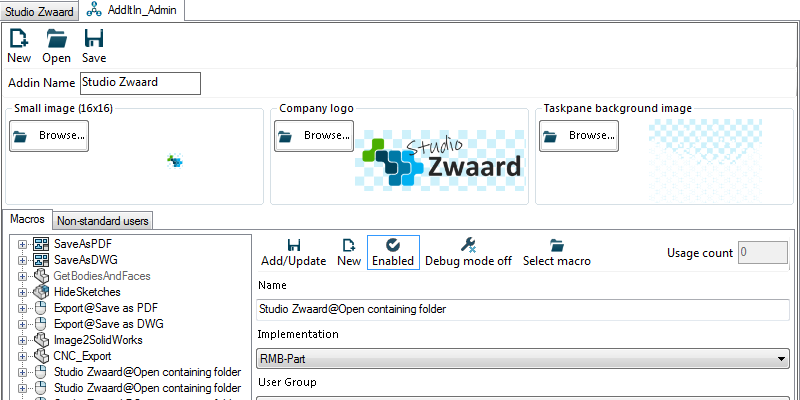This screenshot has width=800, height=400.
Task: Toggle Debug mode off button
Action: (x=468, y=253)
